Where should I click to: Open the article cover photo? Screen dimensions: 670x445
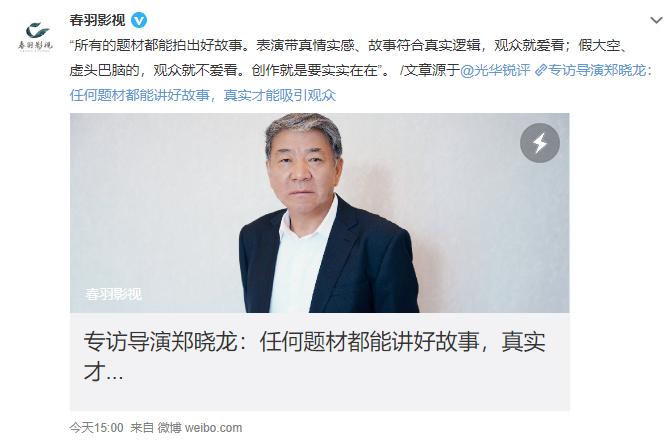(320, 213)
